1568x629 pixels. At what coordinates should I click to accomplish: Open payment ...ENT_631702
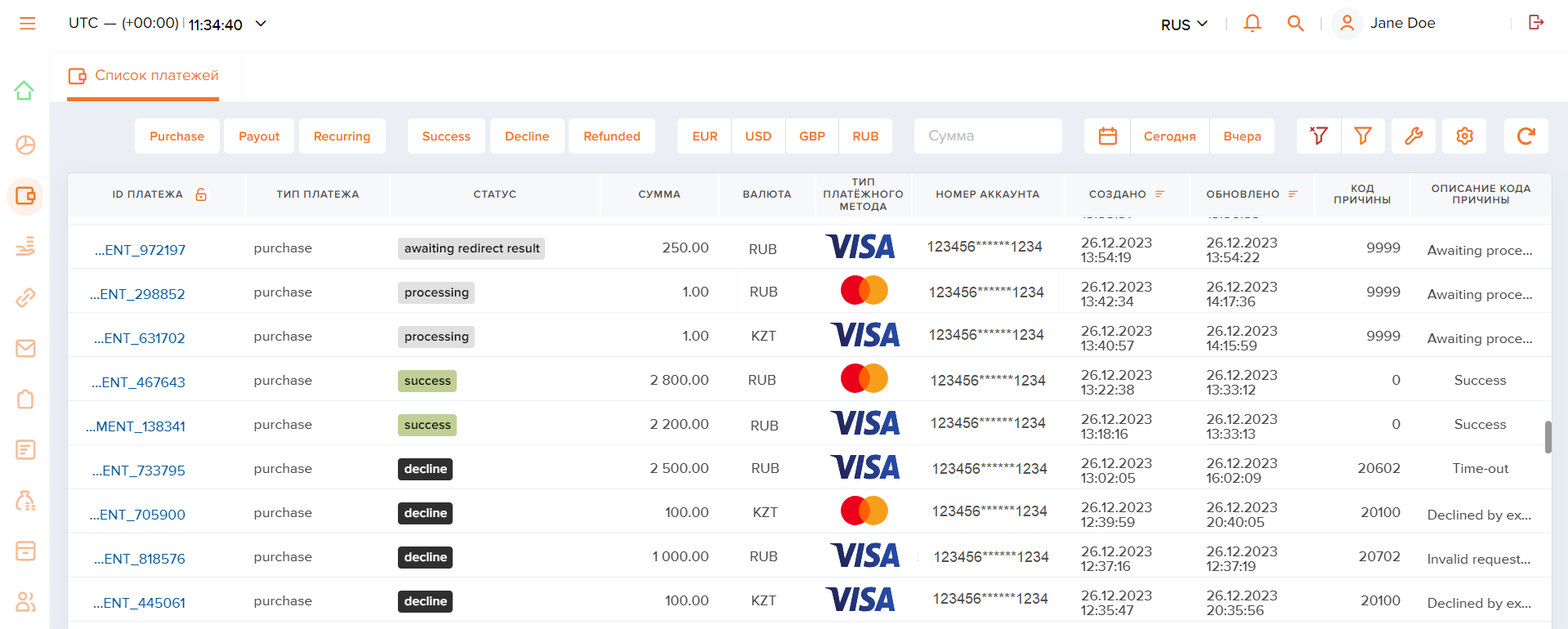pyautogui.click(x=139, y=338)
